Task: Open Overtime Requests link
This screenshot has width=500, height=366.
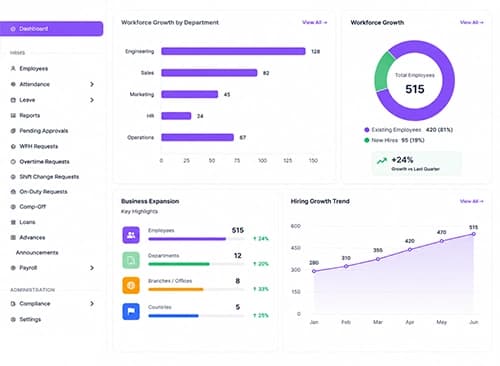Action: (x=44, y=162)
